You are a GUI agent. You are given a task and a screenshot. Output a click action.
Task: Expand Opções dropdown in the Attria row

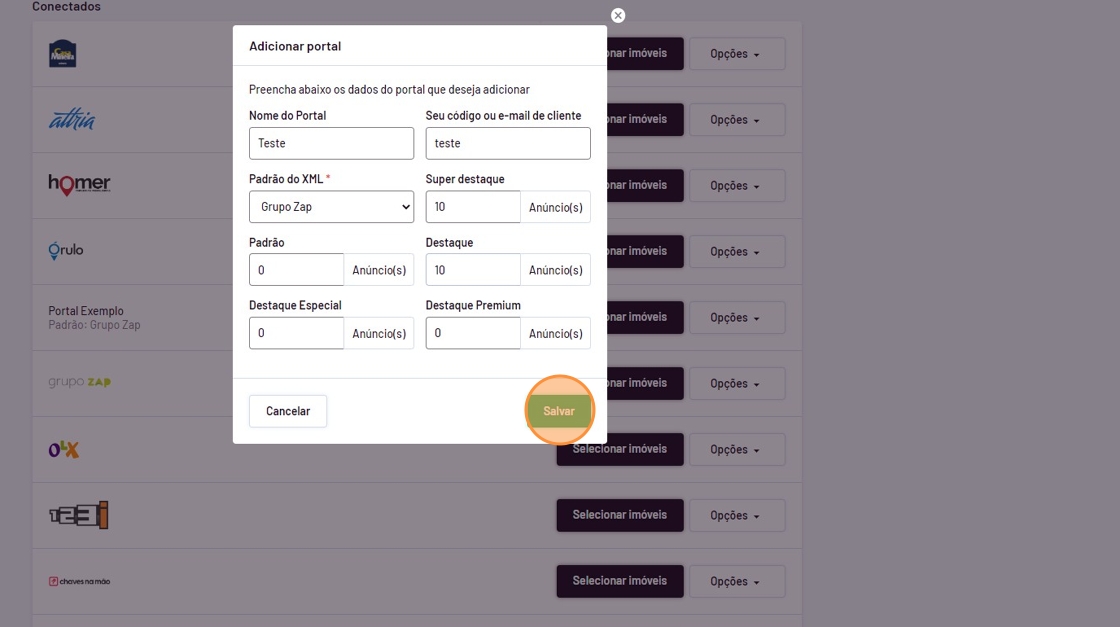736,120
